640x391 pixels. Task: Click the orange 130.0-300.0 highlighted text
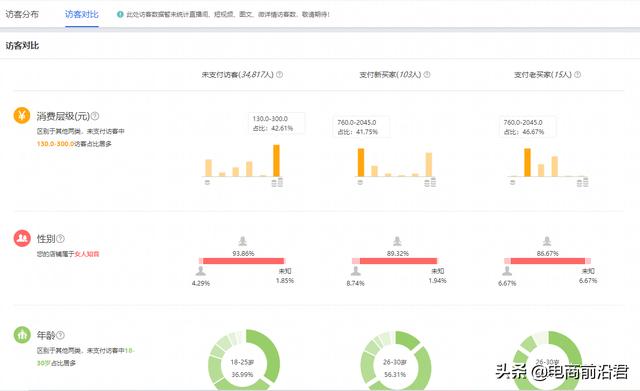tap(56, 144)
